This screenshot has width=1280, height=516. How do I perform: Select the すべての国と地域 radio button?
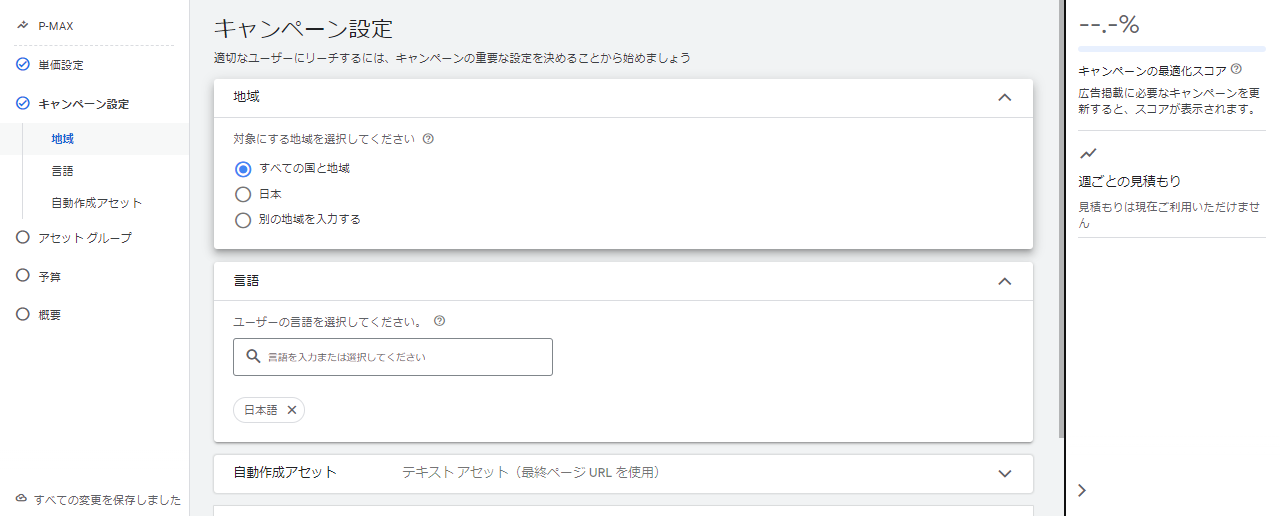242,168
